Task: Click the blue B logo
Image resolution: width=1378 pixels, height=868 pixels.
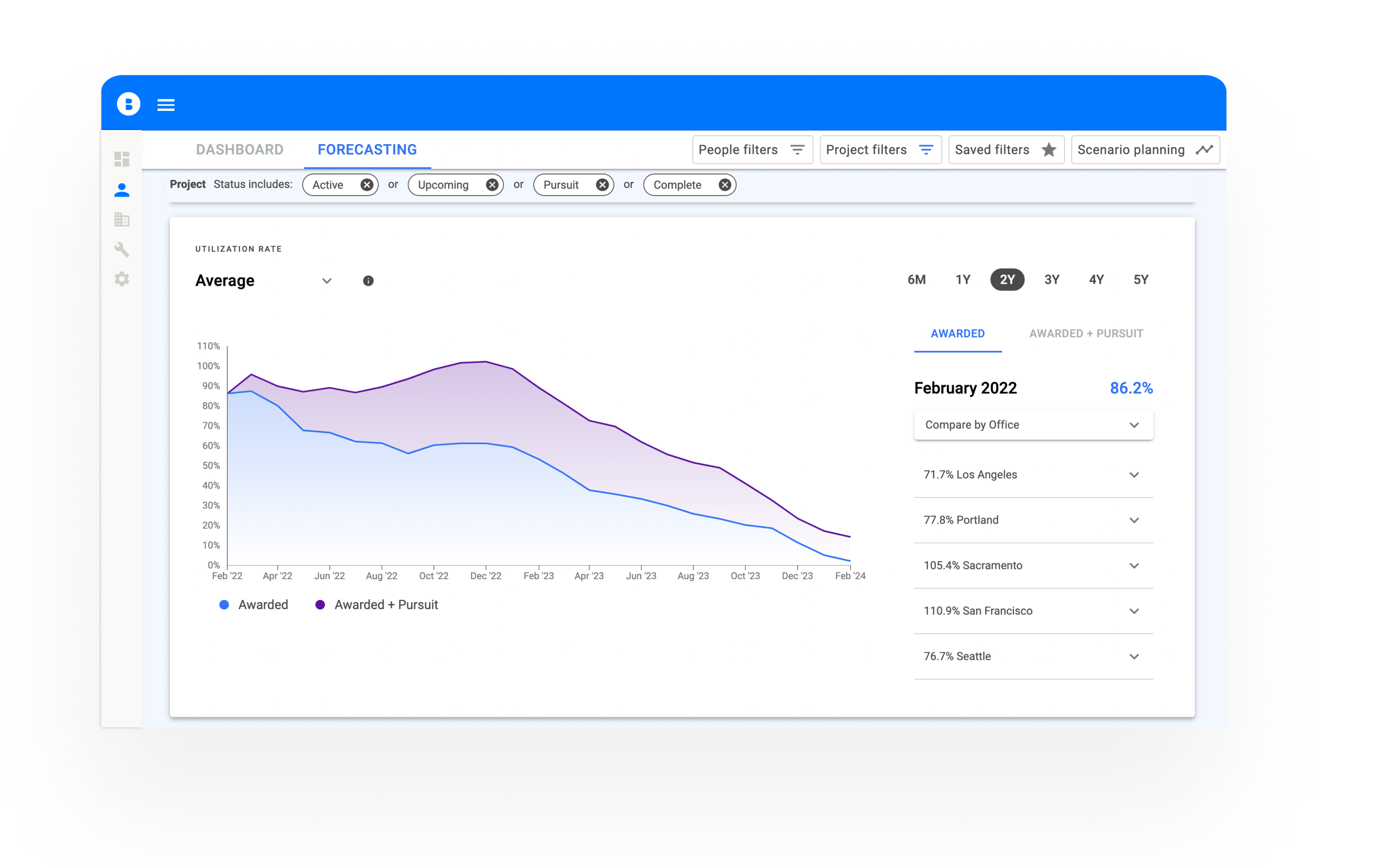Action: pyautogui.click(x=129, y=104)
